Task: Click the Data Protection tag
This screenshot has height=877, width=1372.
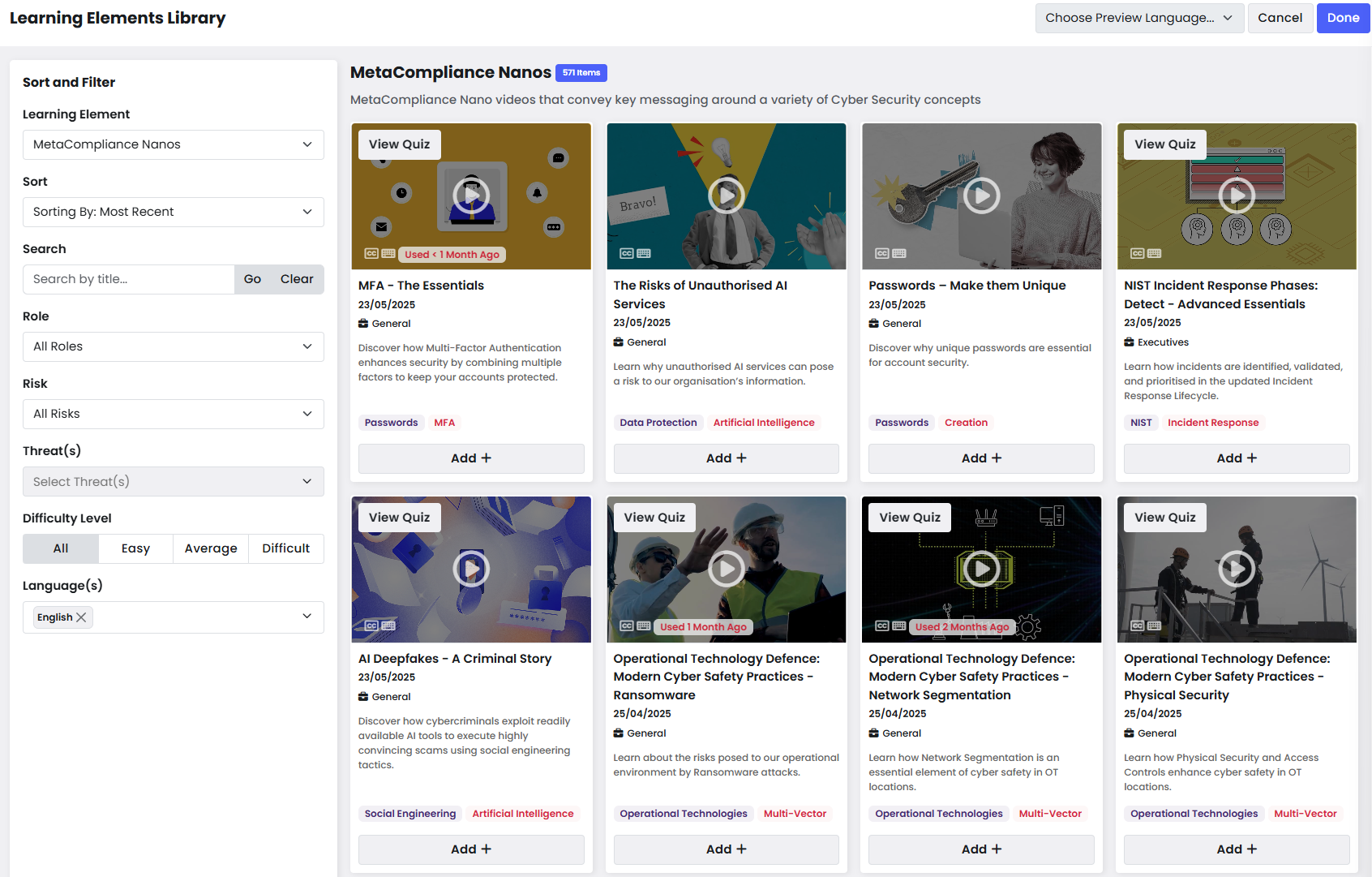Action: coord(658,423)
